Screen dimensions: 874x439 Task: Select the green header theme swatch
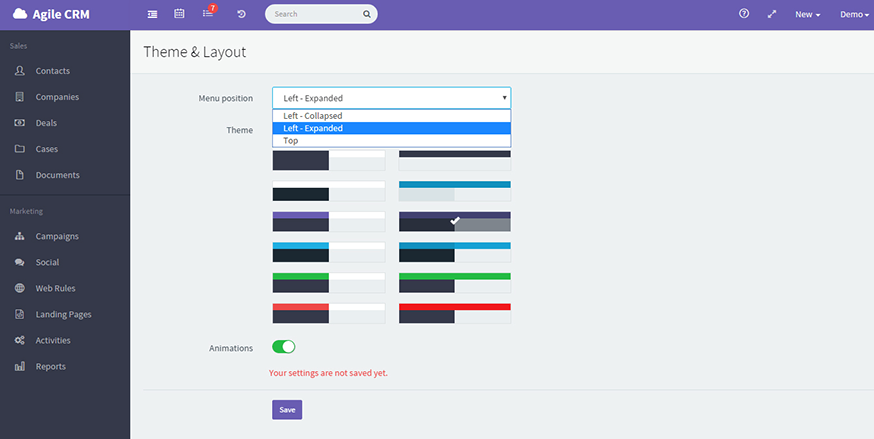455,283
